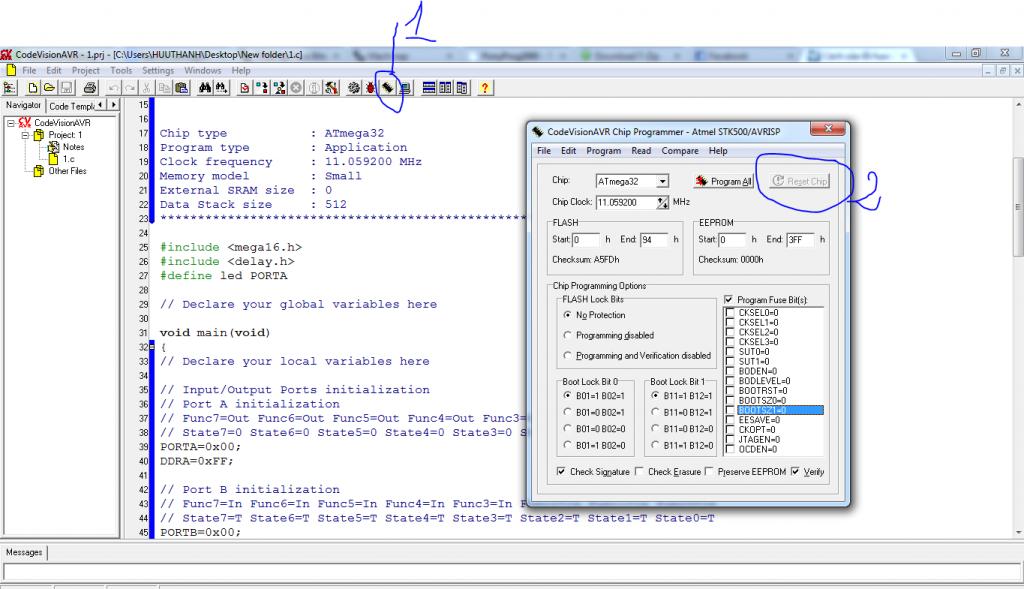
Task: Click the Make project toolbar icon
Action: coord(262,88)
